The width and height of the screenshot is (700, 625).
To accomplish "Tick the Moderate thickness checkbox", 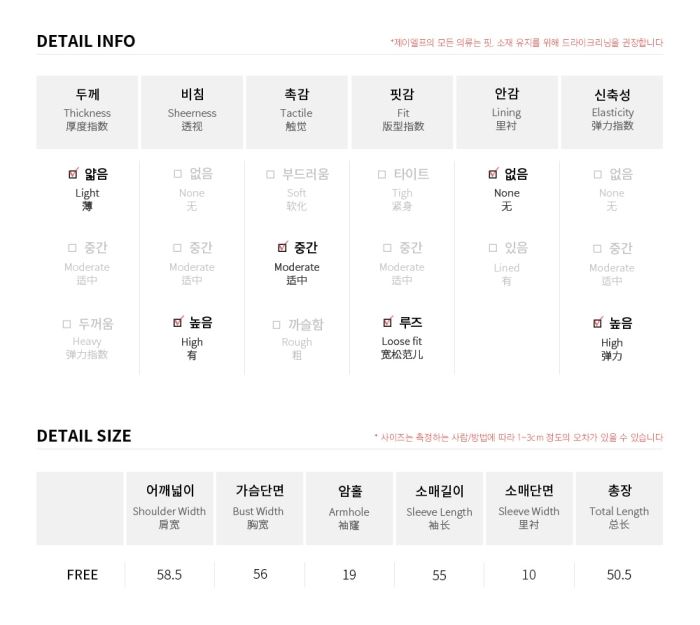I will (72, 248).
